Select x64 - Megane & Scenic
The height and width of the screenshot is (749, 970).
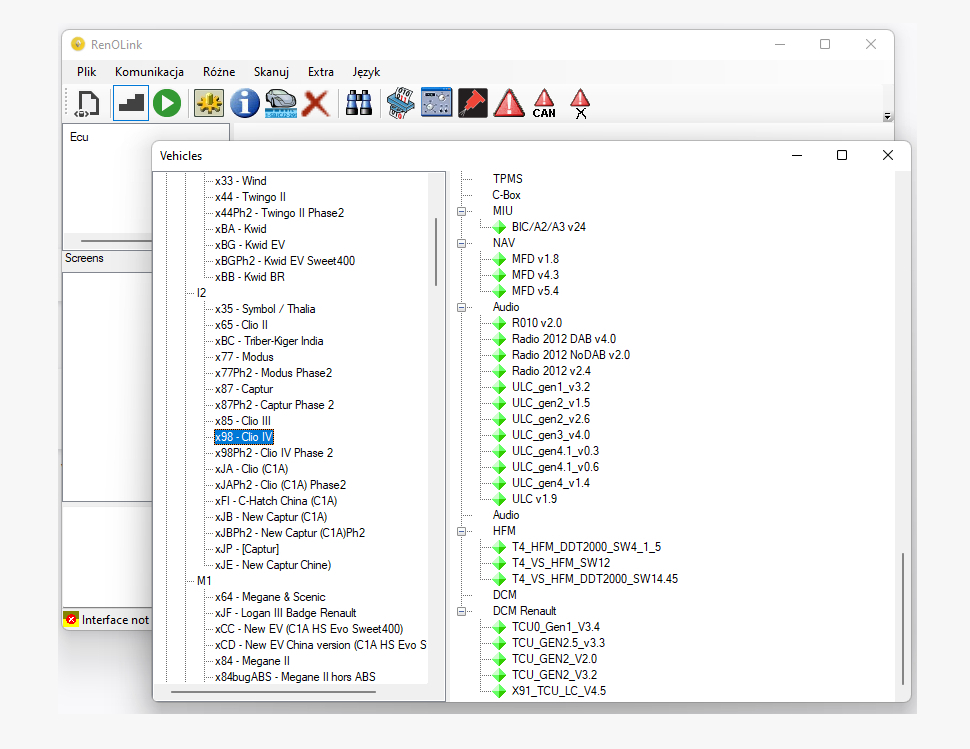tap(270, 597)
